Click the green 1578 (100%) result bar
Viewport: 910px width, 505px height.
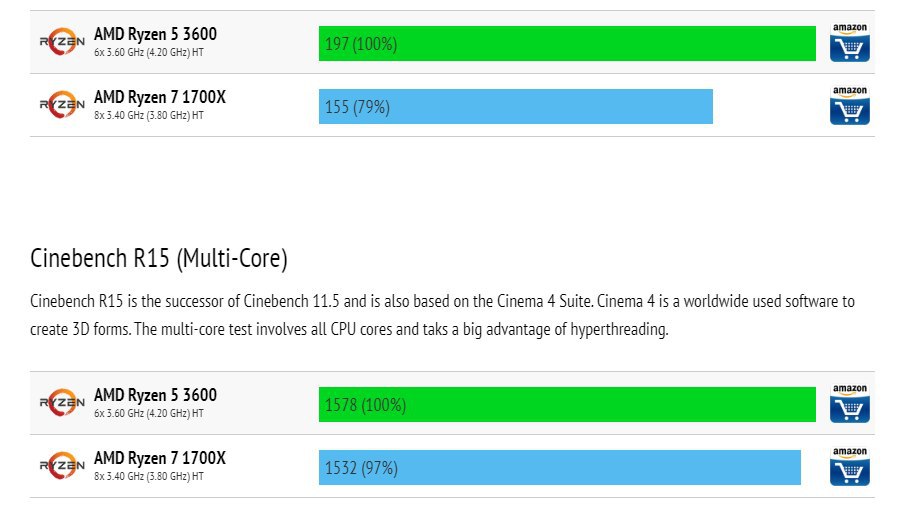[567, 405]
